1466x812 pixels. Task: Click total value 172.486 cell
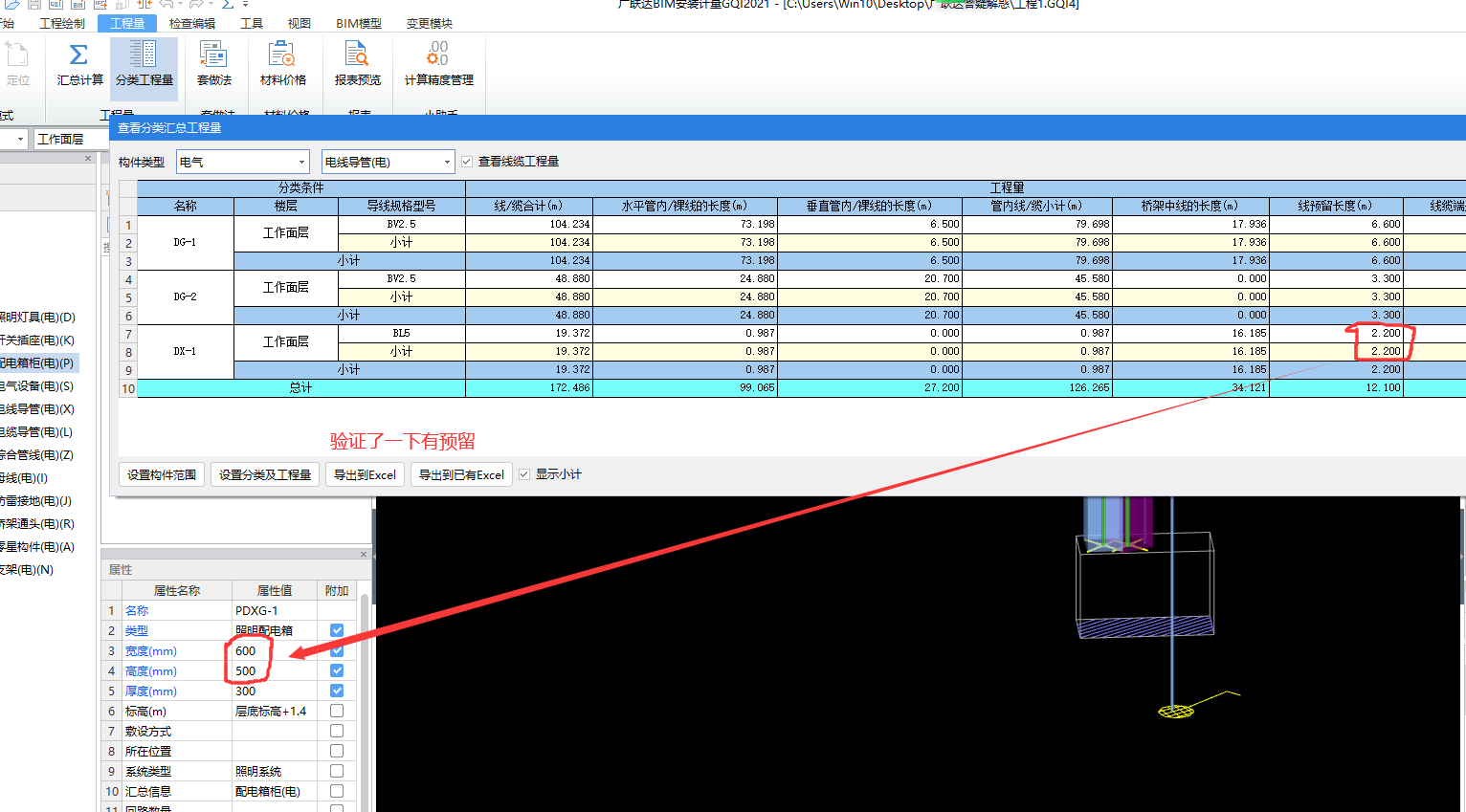(x=529, y=387)
